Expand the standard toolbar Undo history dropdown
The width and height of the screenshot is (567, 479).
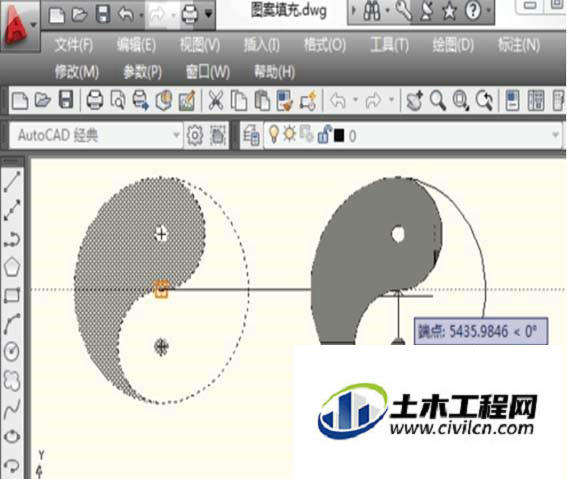[x=355, y=99]
